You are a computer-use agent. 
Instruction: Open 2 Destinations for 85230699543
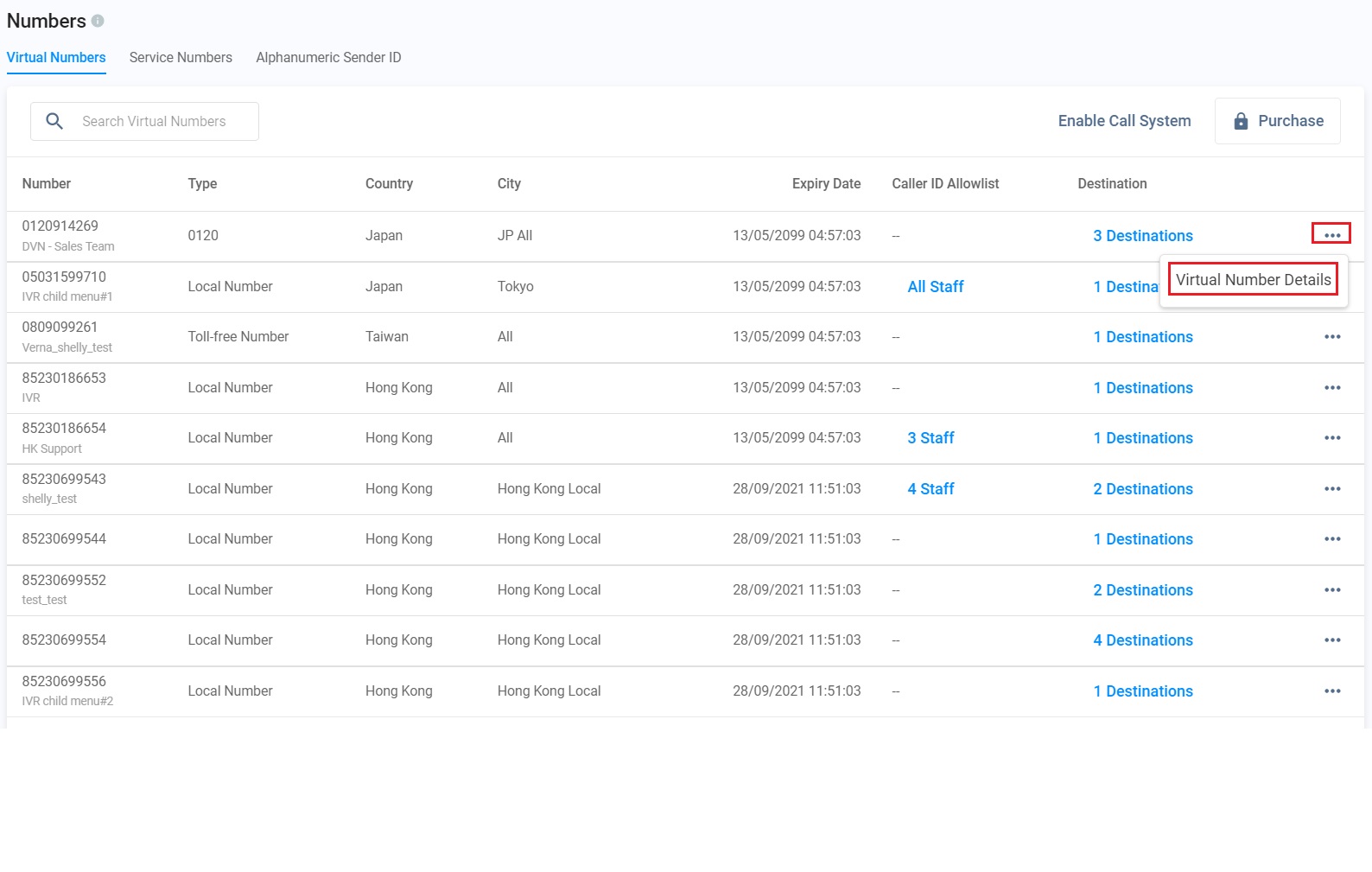[1143, 489]
